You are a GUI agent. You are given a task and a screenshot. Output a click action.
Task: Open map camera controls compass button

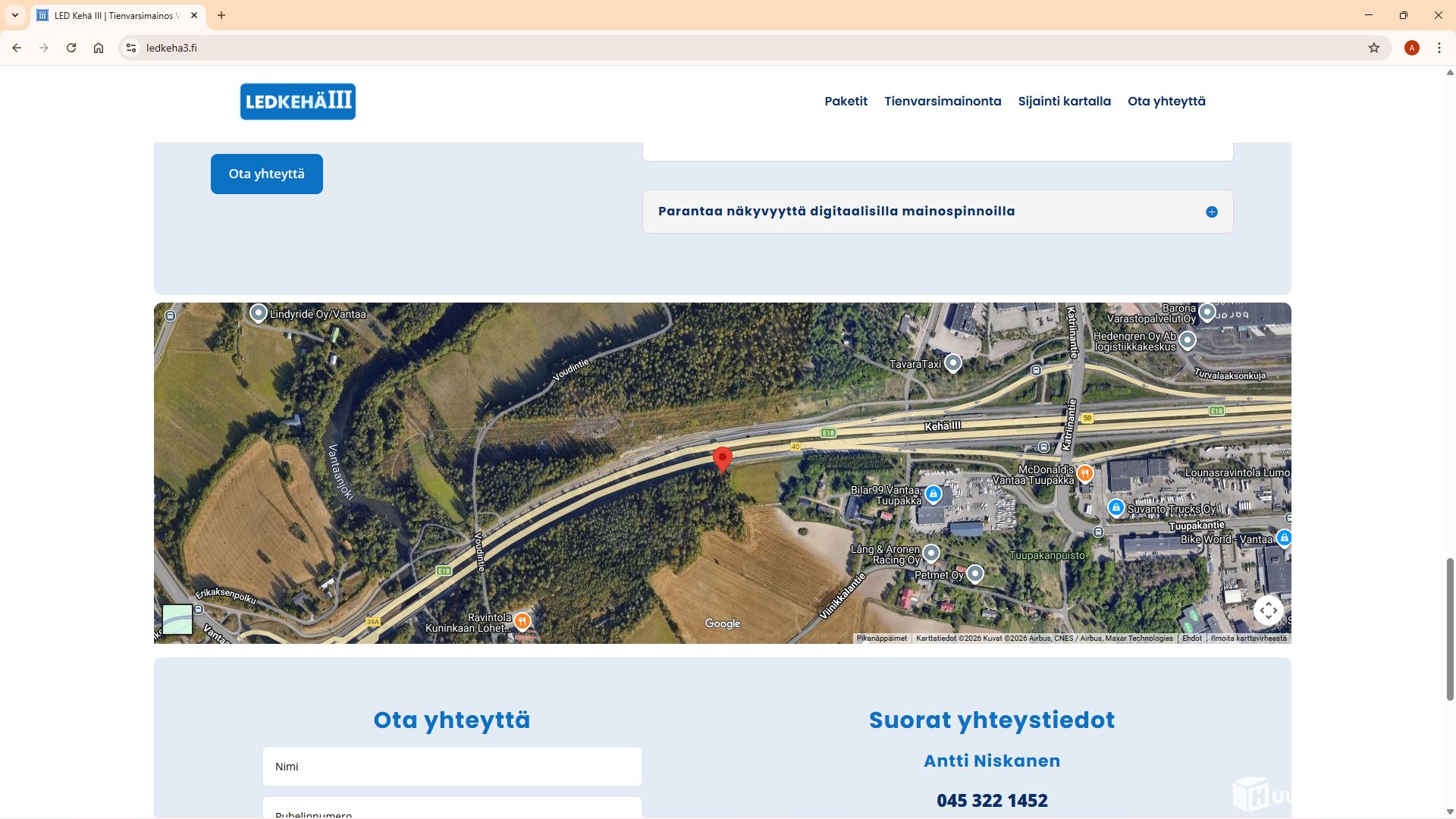(x=1269, y=610)
